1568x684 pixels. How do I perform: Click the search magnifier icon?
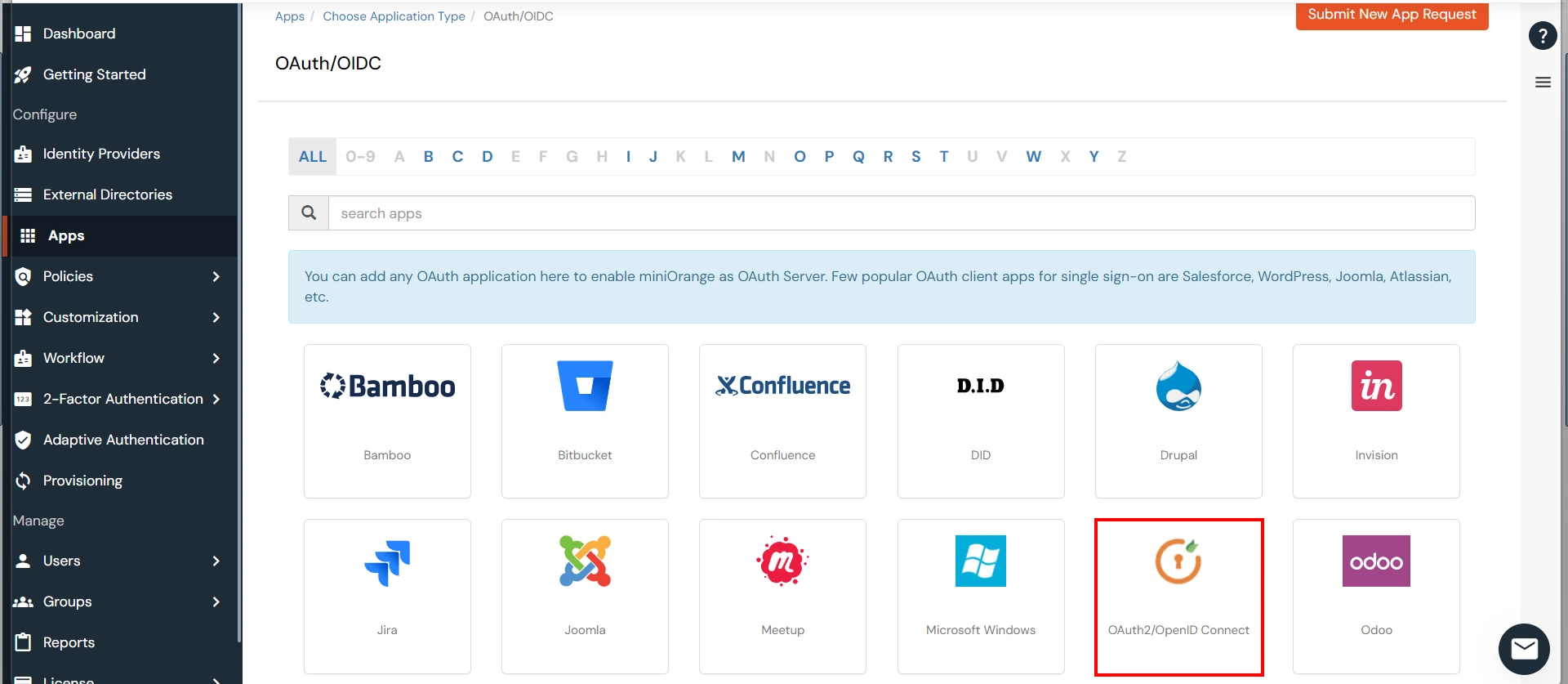(309, 212)
